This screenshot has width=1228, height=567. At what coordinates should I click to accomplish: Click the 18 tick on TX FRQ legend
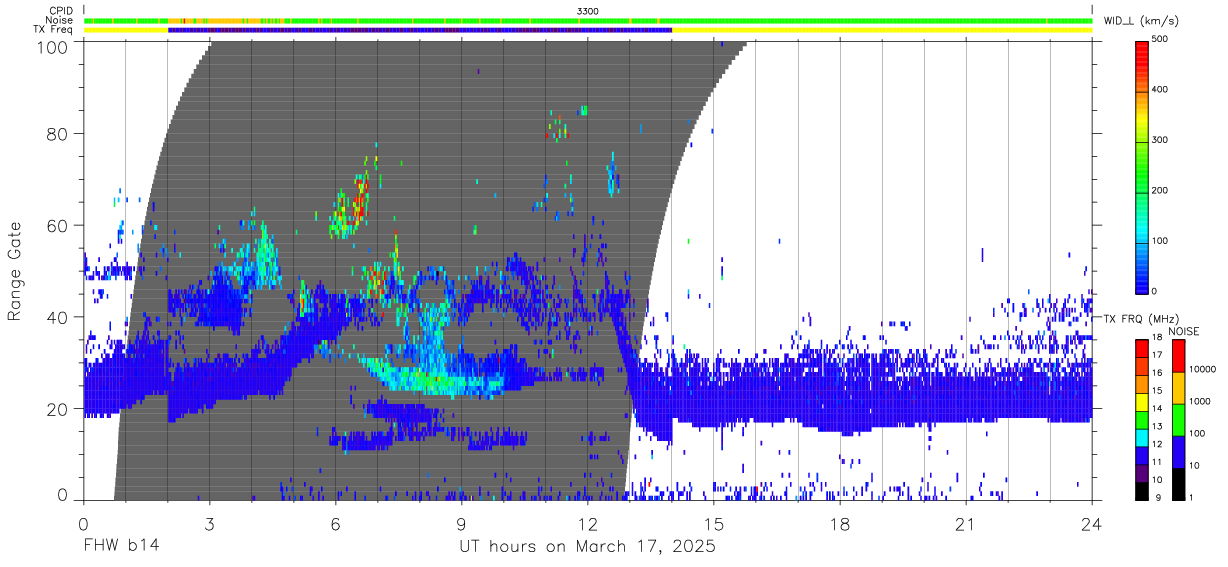(x=1157, y=338)
